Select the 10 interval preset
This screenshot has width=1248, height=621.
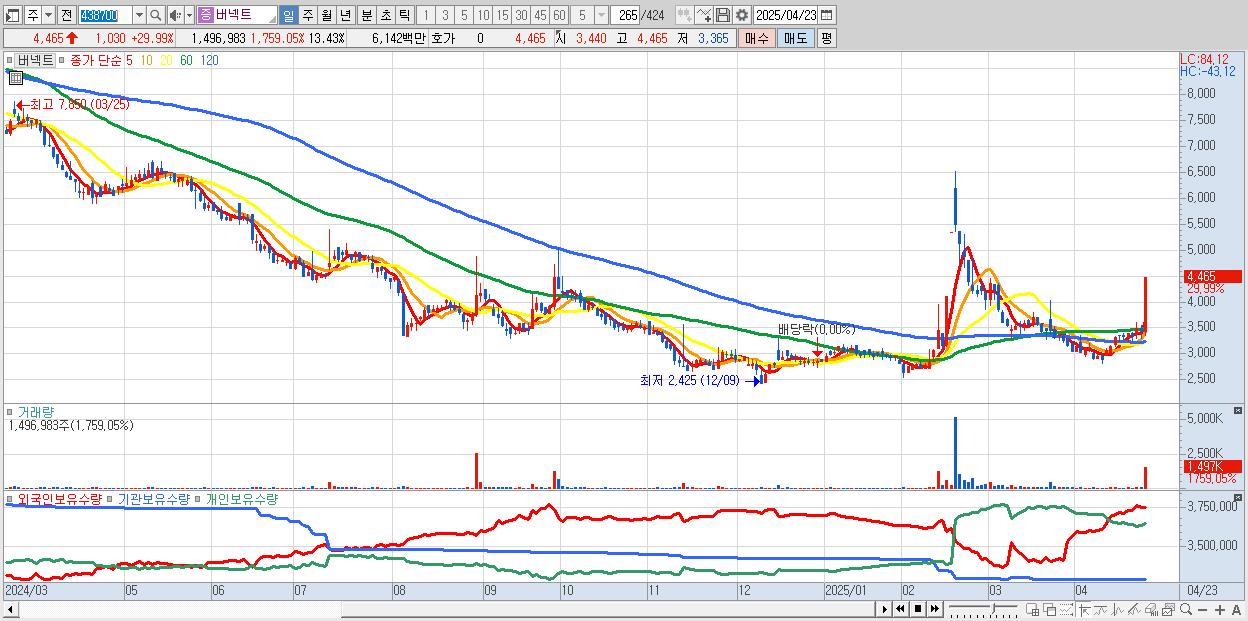coord(483,15)
